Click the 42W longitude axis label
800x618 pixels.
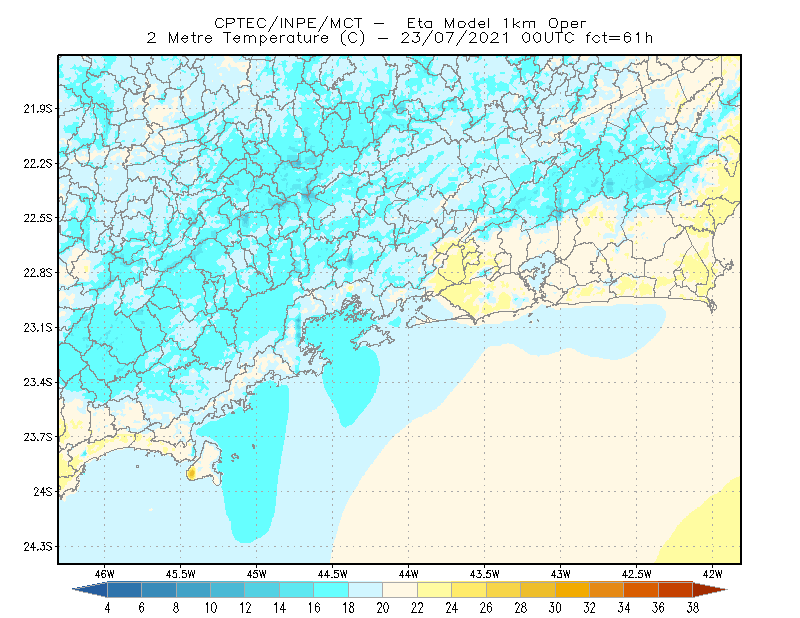tap(712, 574)
